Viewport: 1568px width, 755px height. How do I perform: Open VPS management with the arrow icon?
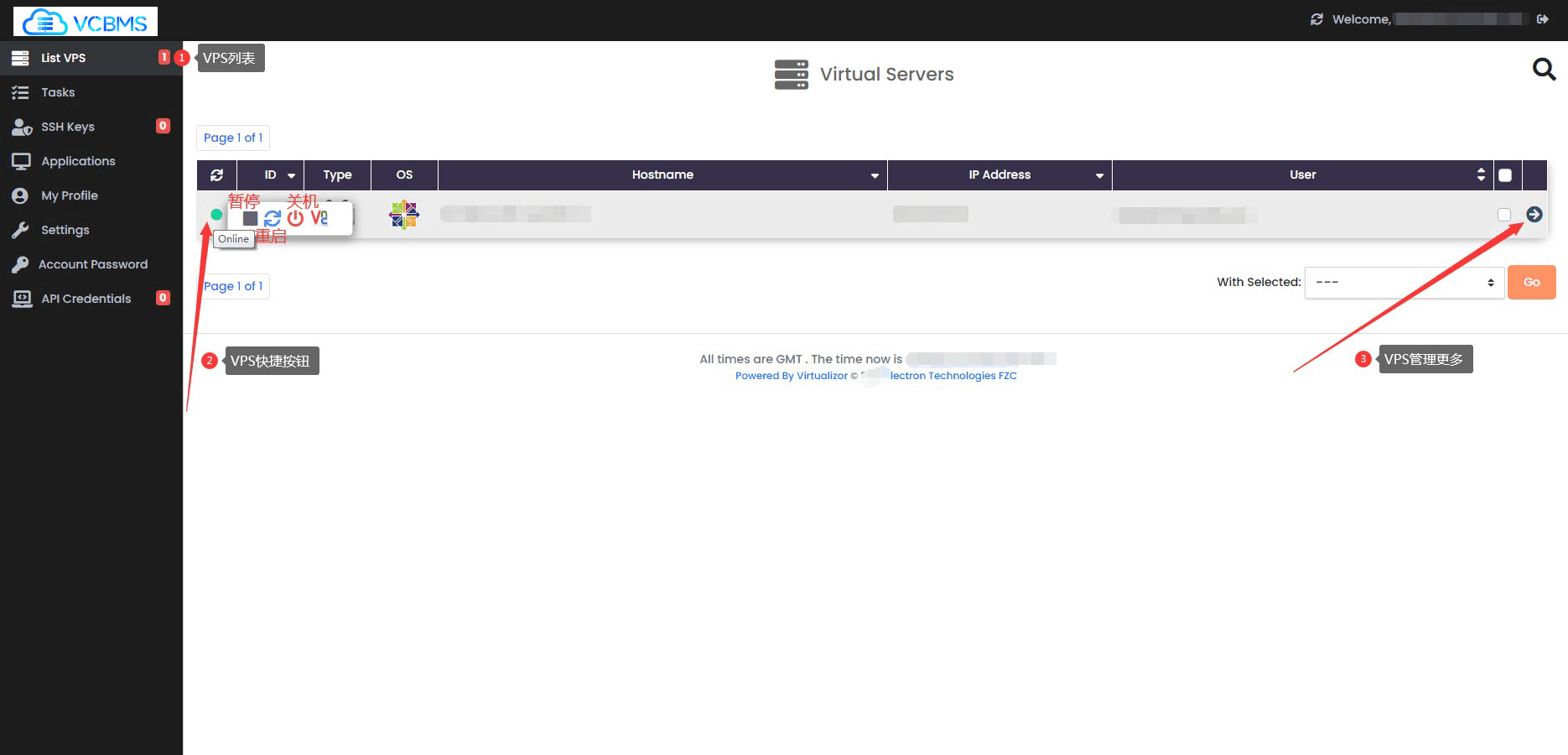tap(1534, 215)
